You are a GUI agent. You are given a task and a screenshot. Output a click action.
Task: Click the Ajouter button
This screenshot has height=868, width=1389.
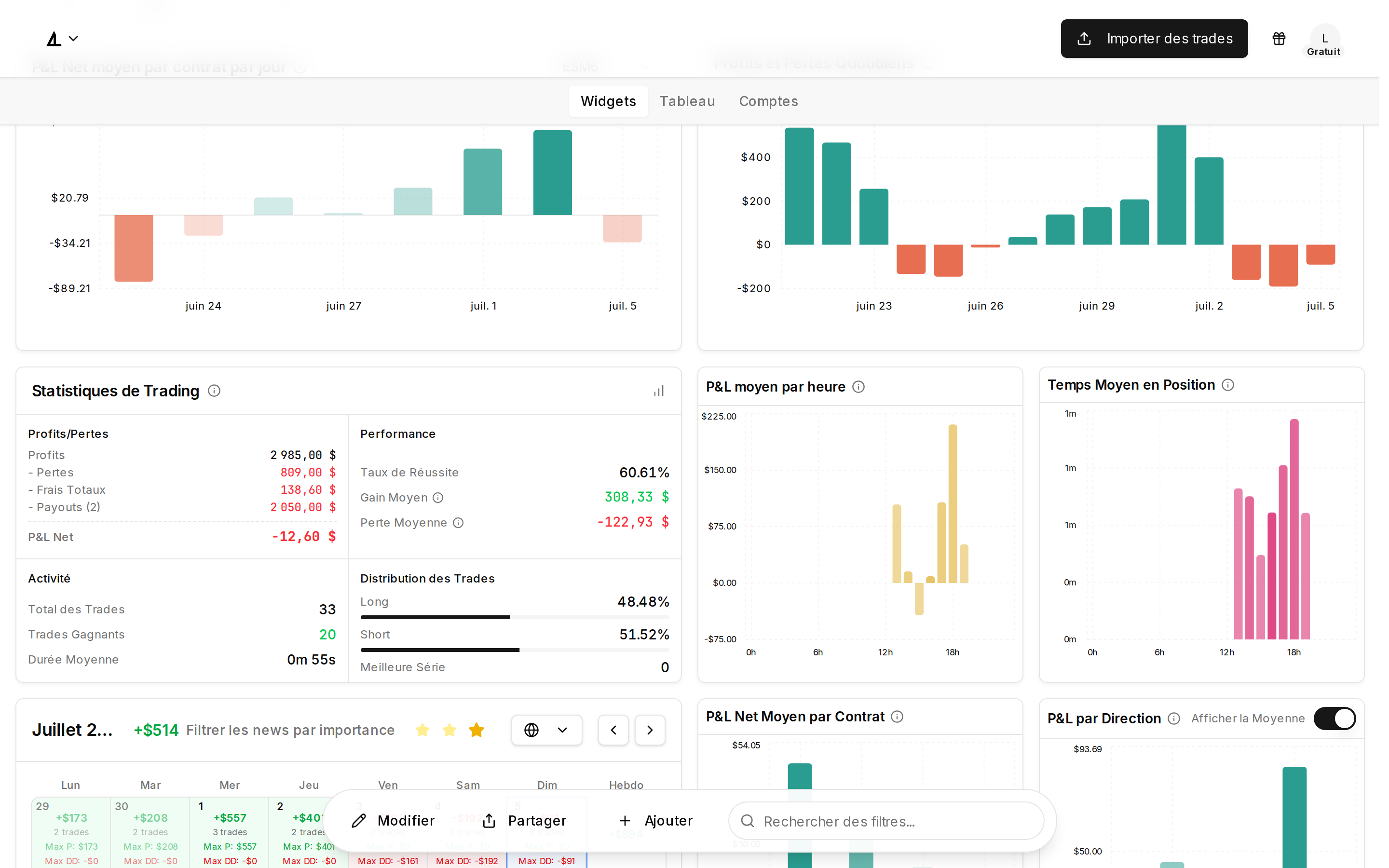tap(656, 821)
